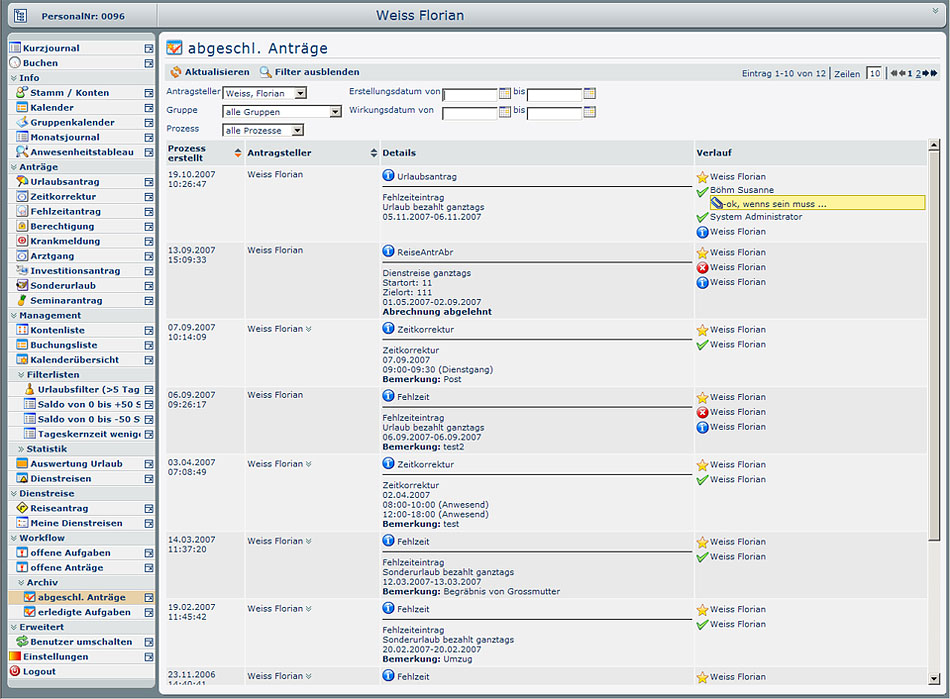Open erledigte Aufgaben menu item
The image size is (950, 699).
click(84, 612)
